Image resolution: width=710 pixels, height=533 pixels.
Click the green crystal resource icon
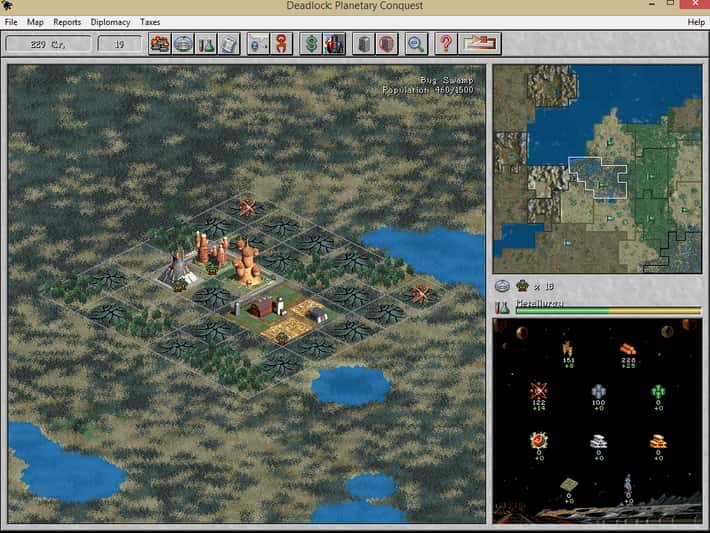pyautogui.click(x=658, y=391)
